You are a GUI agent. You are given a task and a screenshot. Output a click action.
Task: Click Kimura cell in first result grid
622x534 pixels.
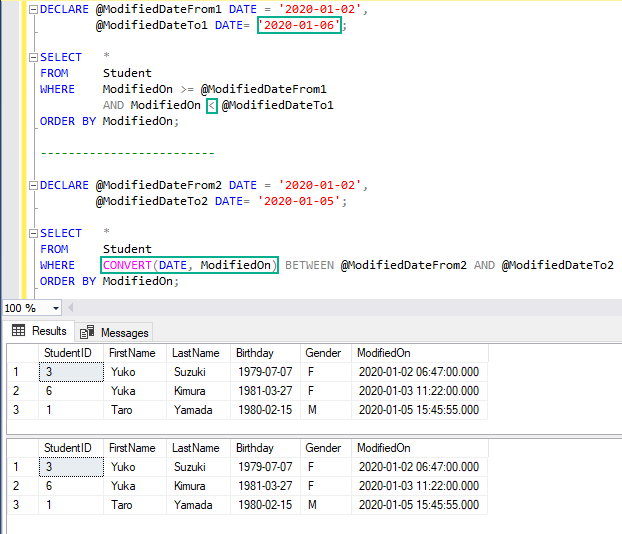point(198,391)
